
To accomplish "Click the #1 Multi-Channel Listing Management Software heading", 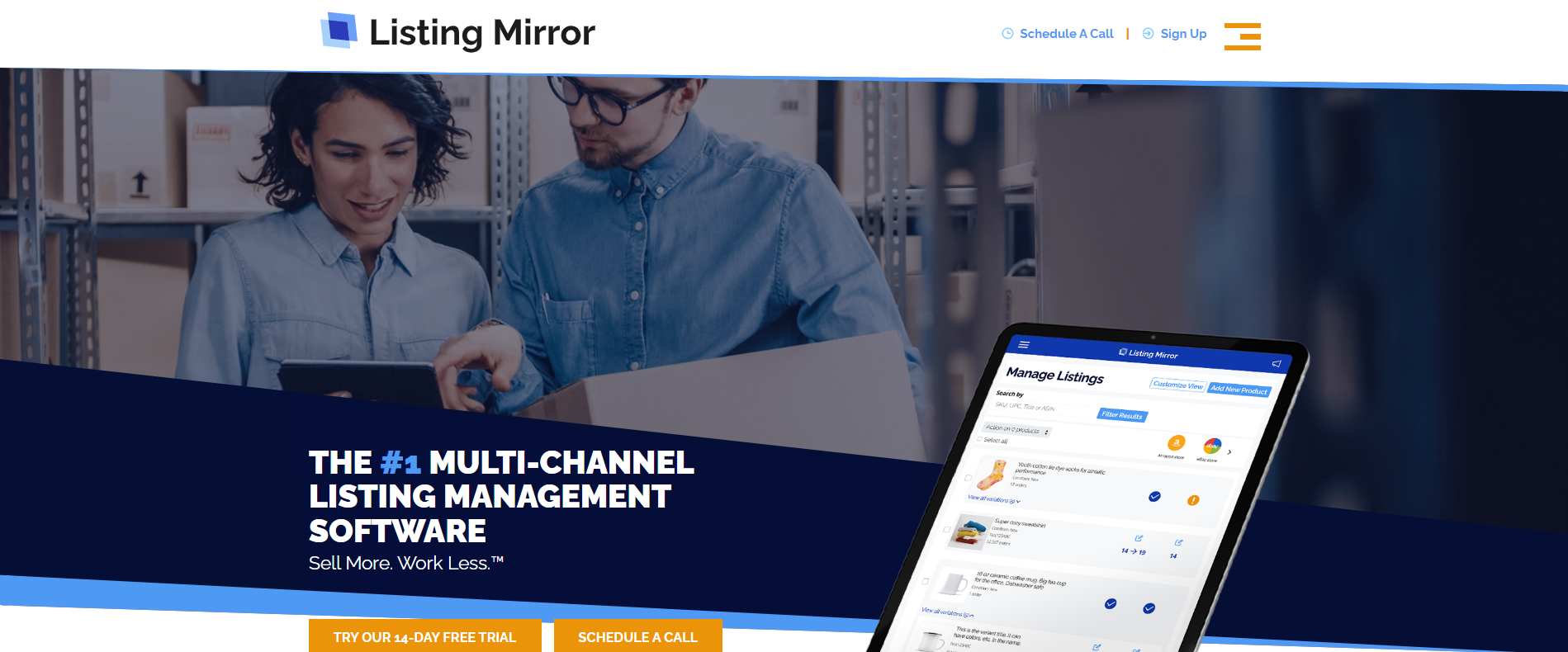I will tap(501, 496).
